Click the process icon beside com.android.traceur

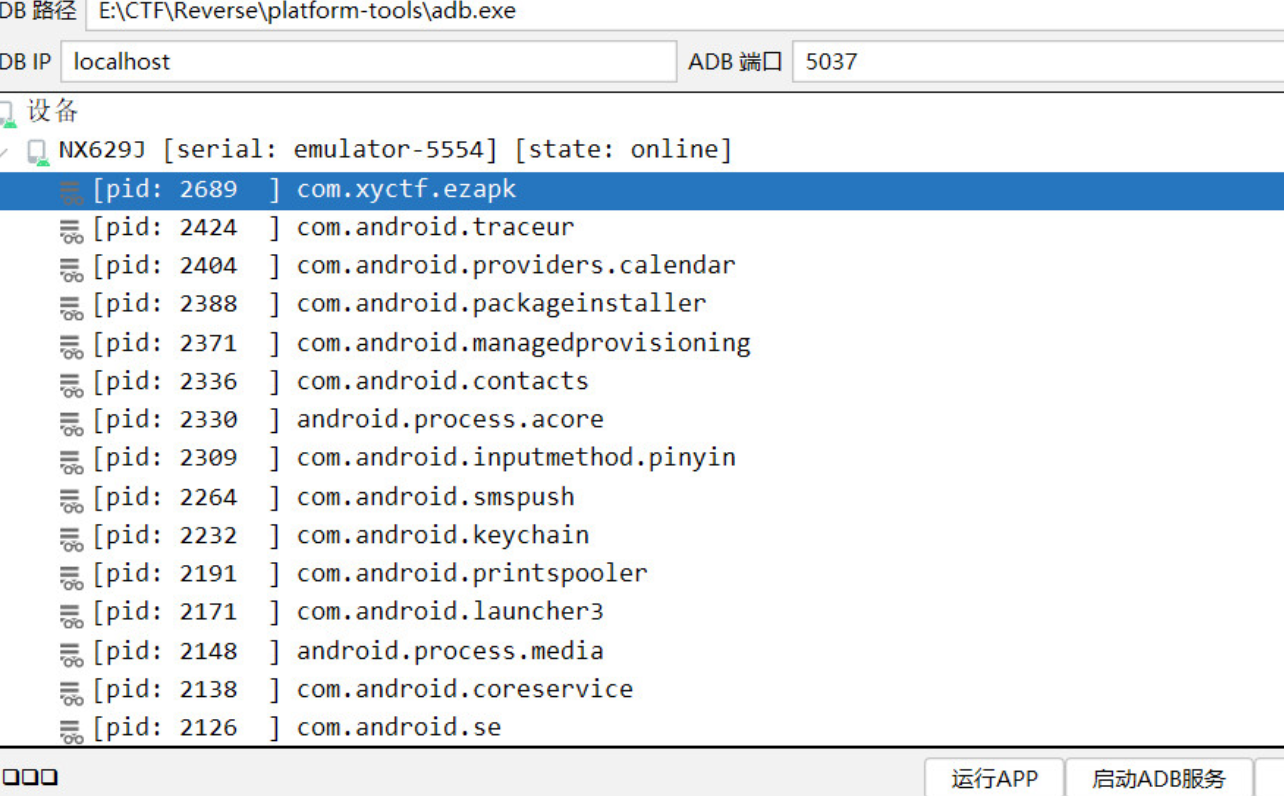point(71,229)
